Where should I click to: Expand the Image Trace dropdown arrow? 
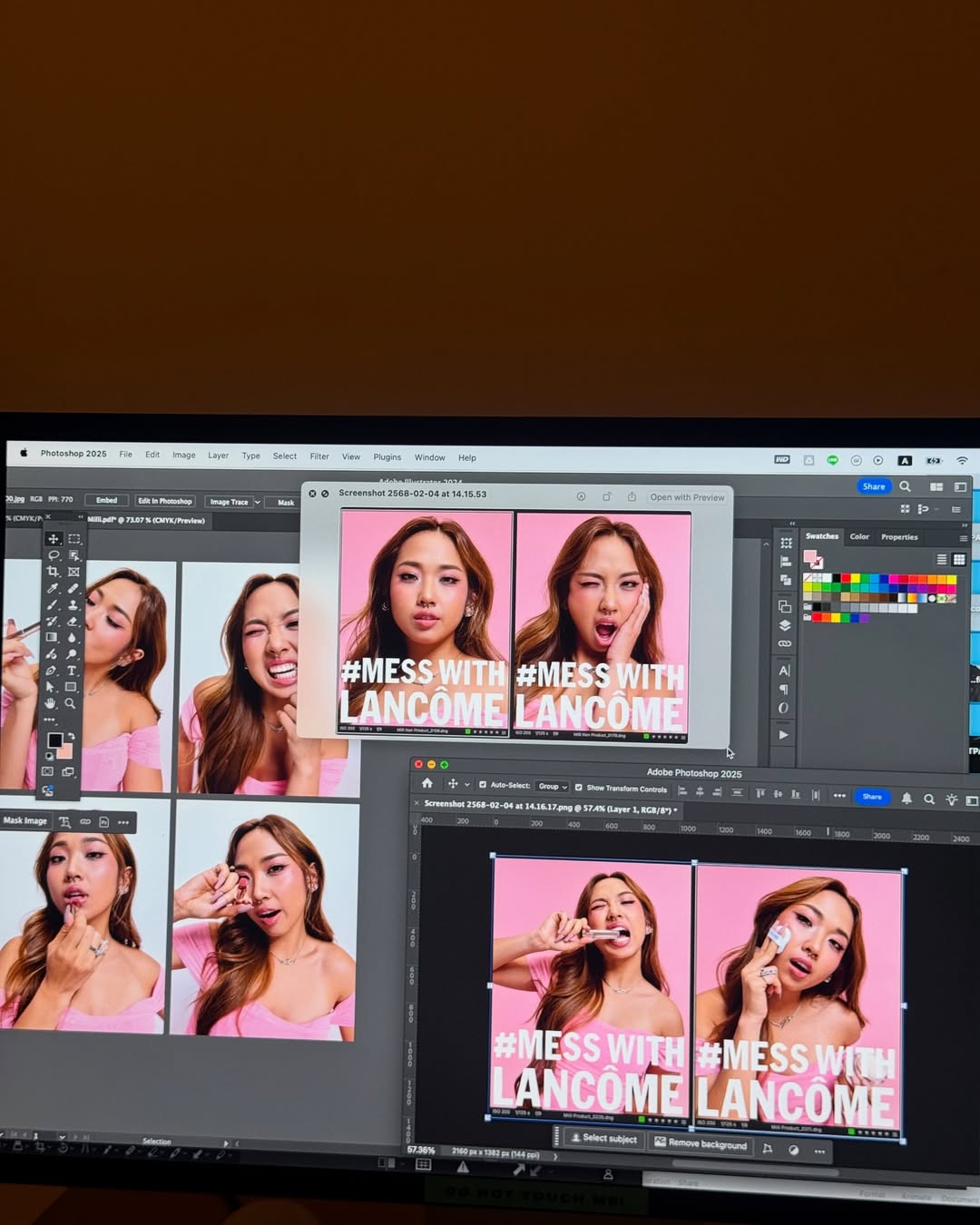258,502
